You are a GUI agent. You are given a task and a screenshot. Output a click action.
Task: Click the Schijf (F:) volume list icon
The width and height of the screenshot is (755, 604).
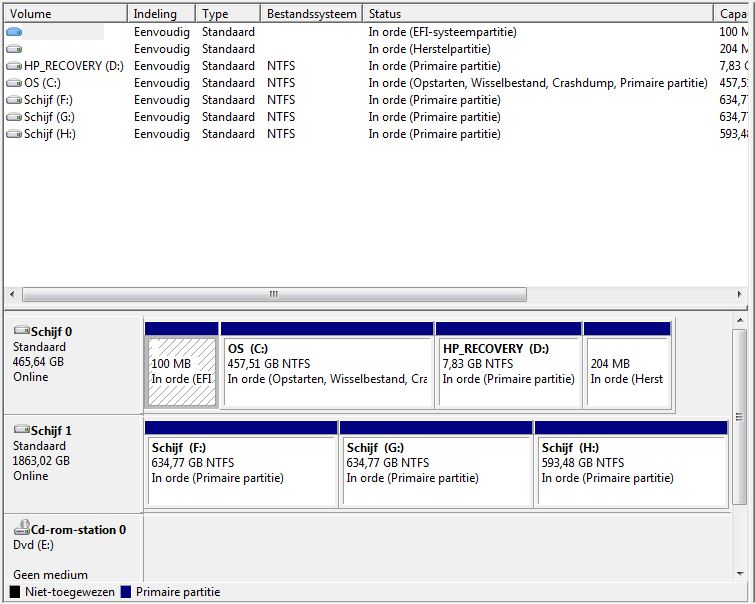pyautogui.click(x=14, y=100)
